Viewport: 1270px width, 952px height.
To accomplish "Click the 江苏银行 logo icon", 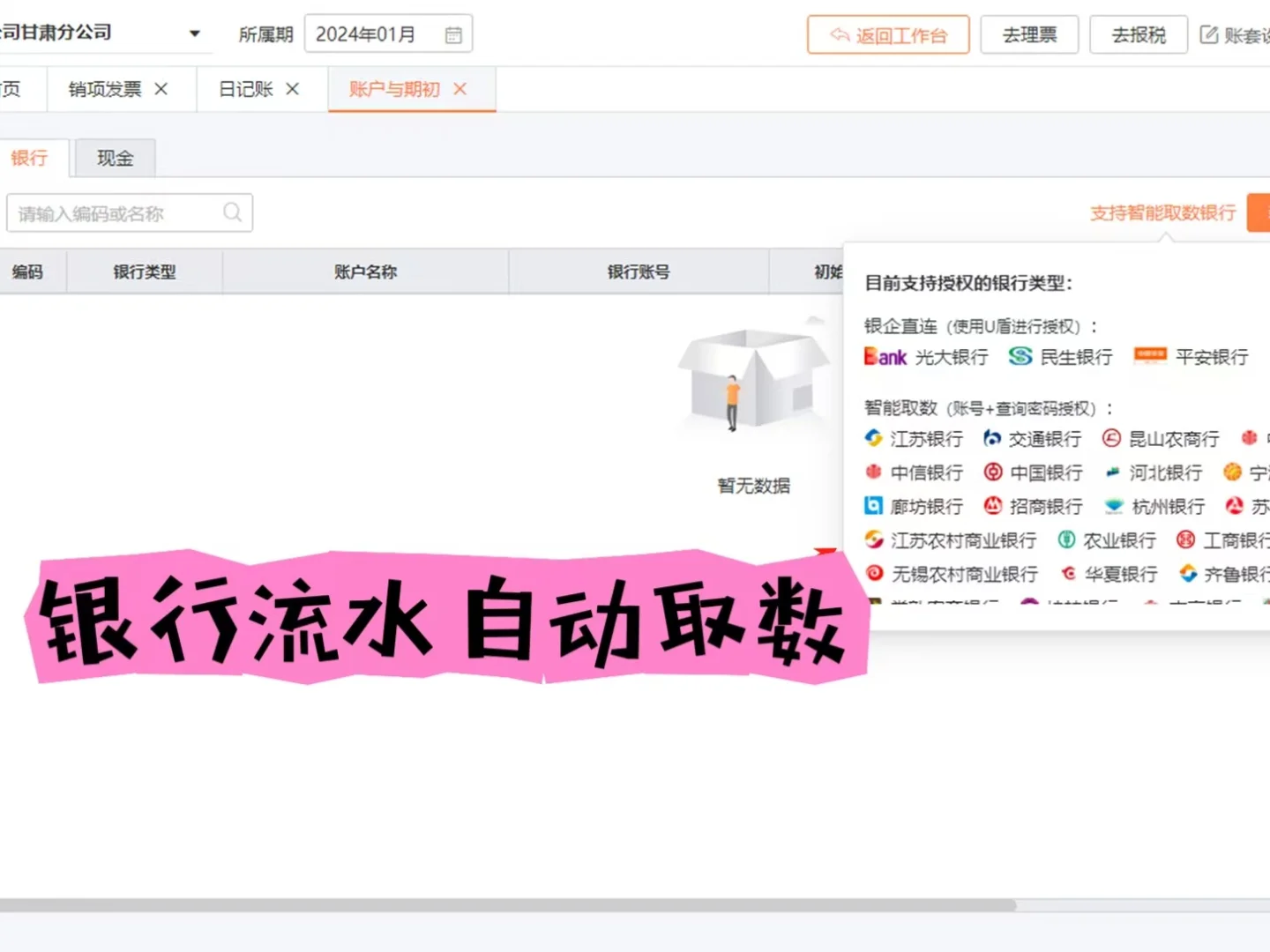I will 873,438.
